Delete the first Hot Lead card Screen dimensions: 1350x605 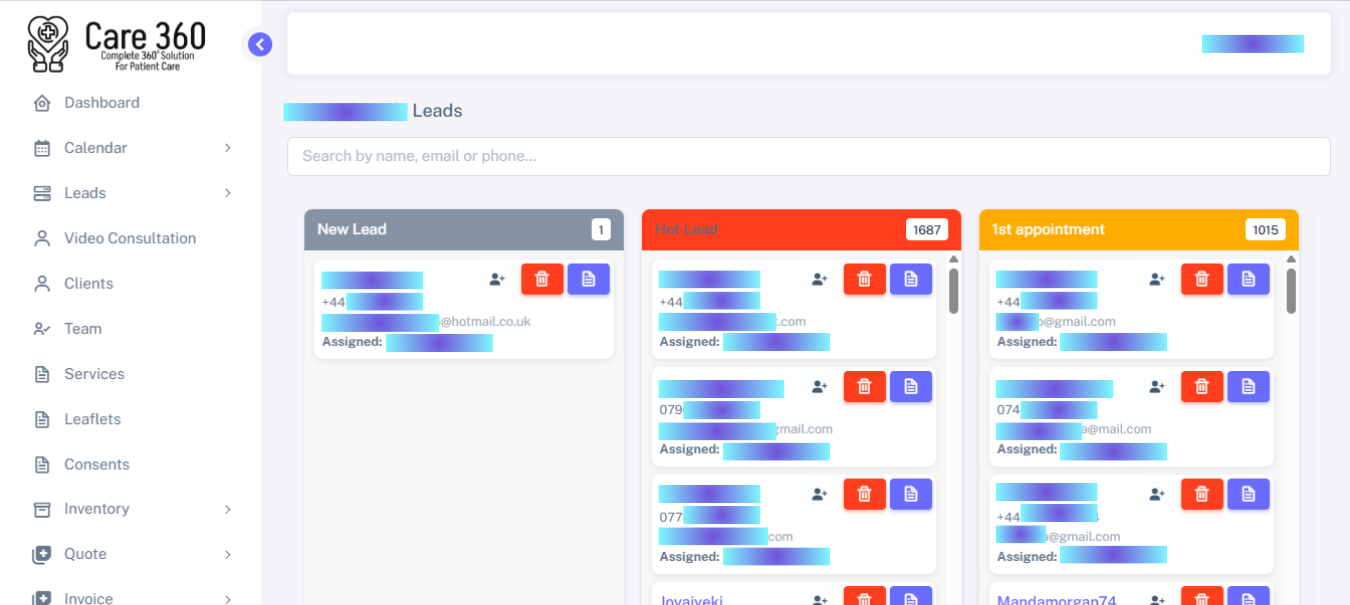864,279
